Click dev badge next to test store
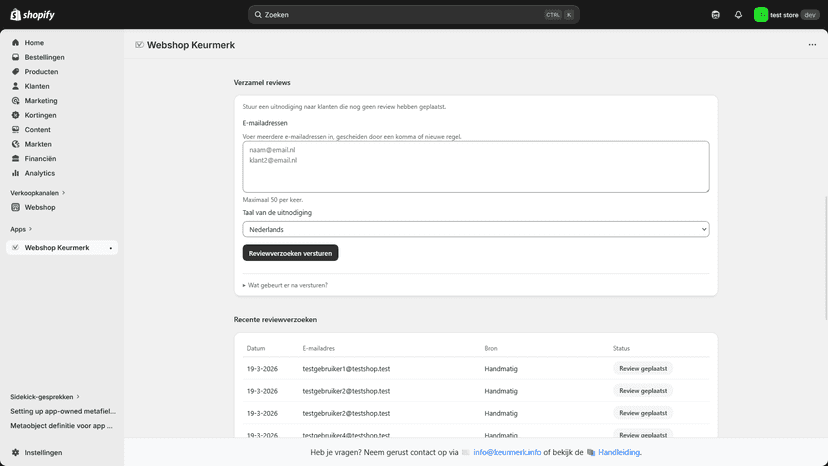Screen dimensions: 828x466 point(810,15)
